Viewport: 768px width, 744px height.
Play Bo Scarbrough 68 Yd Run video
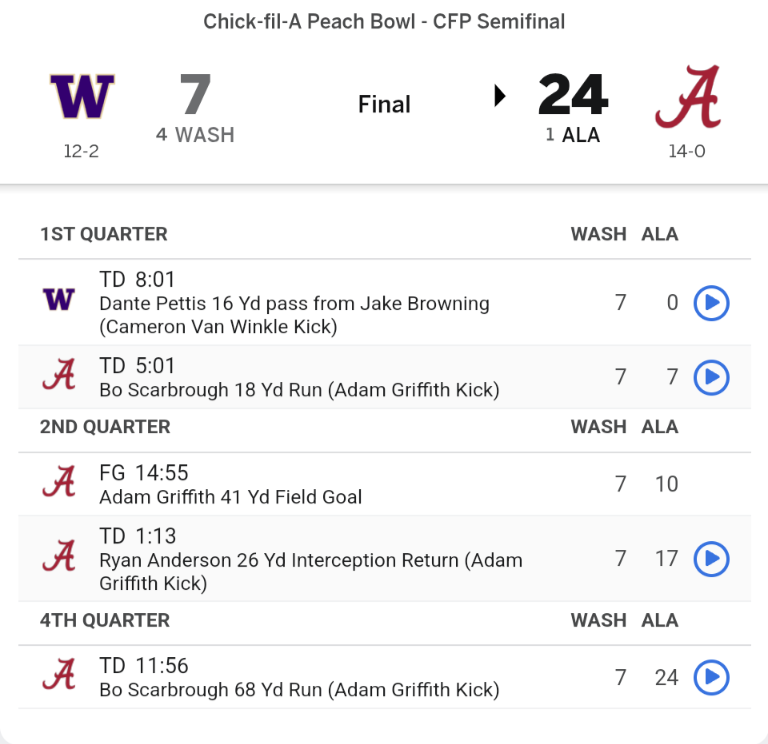pyautogui.click(x=711, y=677)
